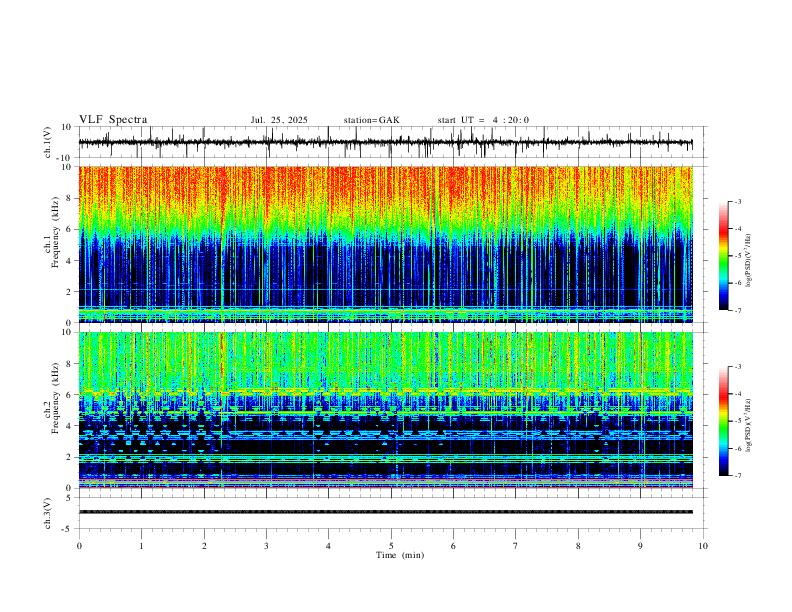Click inside the ch.1 frequency spectrogram
Viewport: 792px width, 612px height.
385,244
